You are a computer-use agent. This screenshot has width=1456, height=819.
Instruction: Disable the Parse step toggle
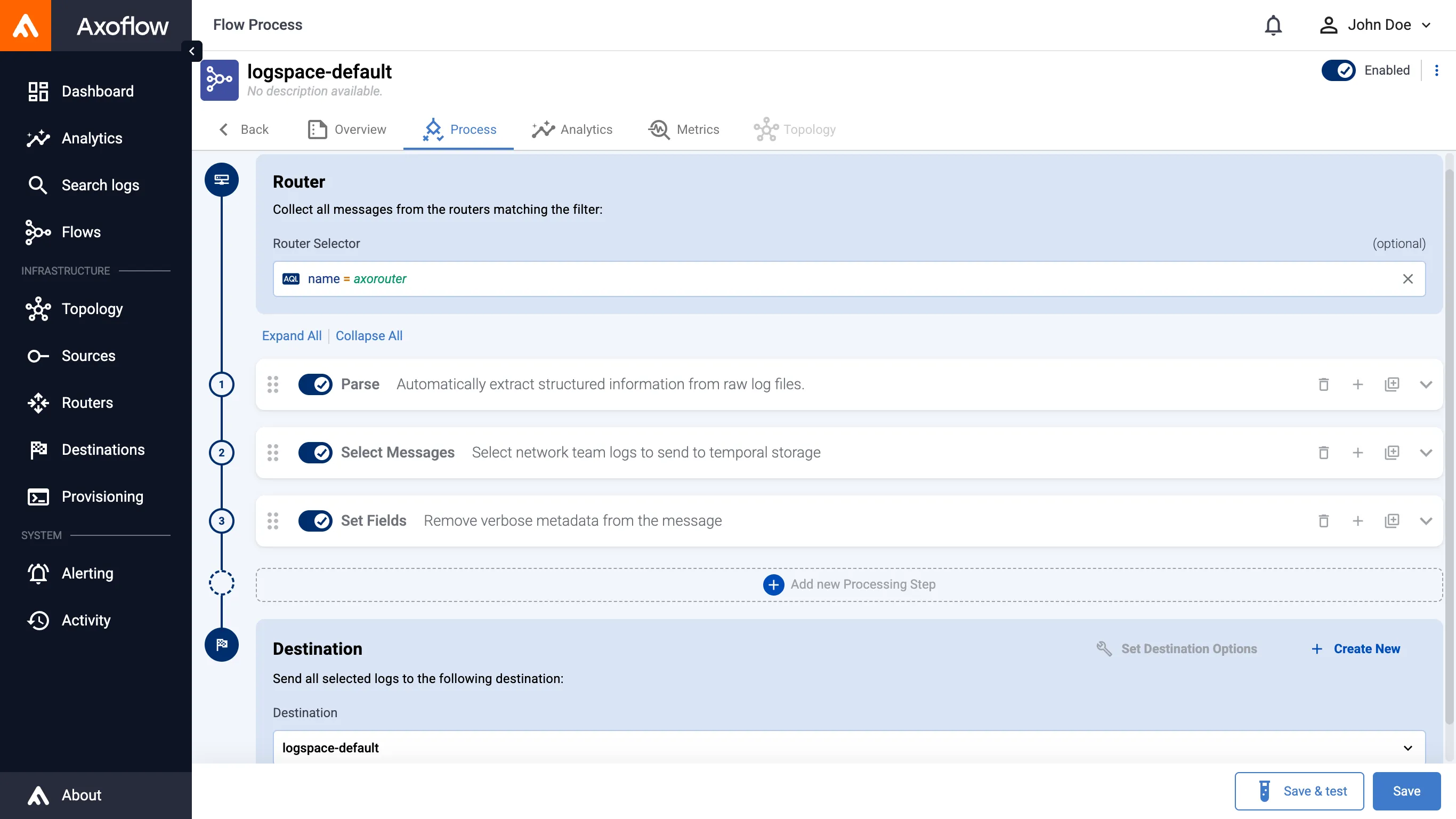tap(316, 384)
